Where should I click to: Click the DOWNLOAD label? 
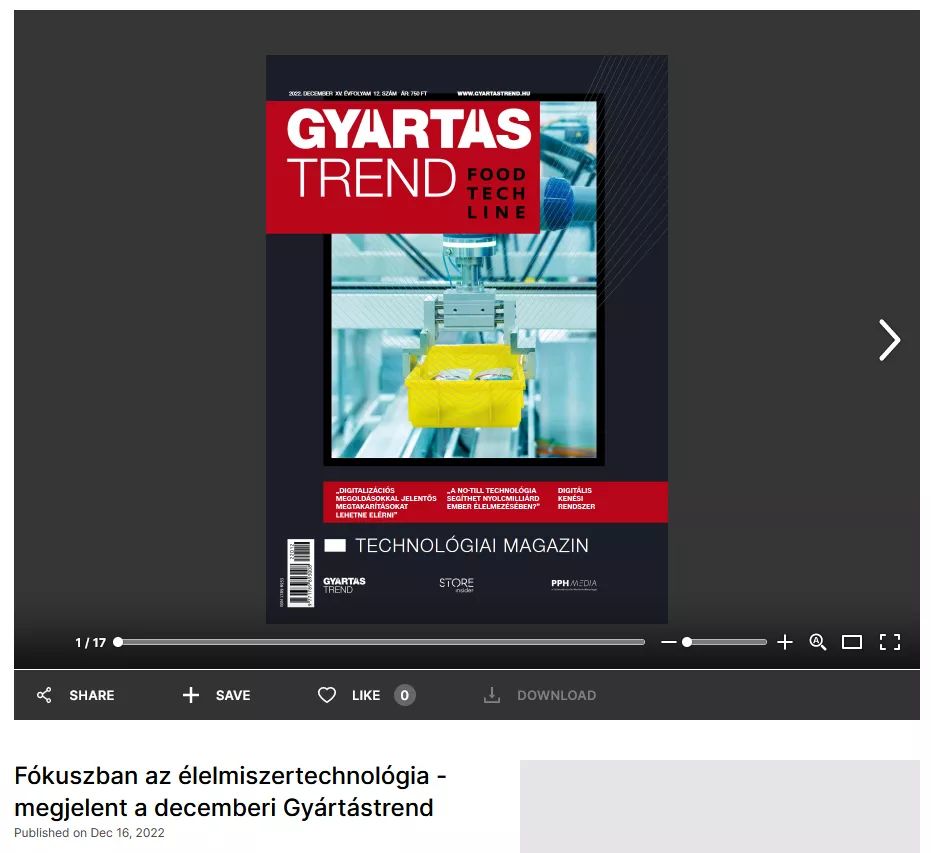click(x=556, y=695)
